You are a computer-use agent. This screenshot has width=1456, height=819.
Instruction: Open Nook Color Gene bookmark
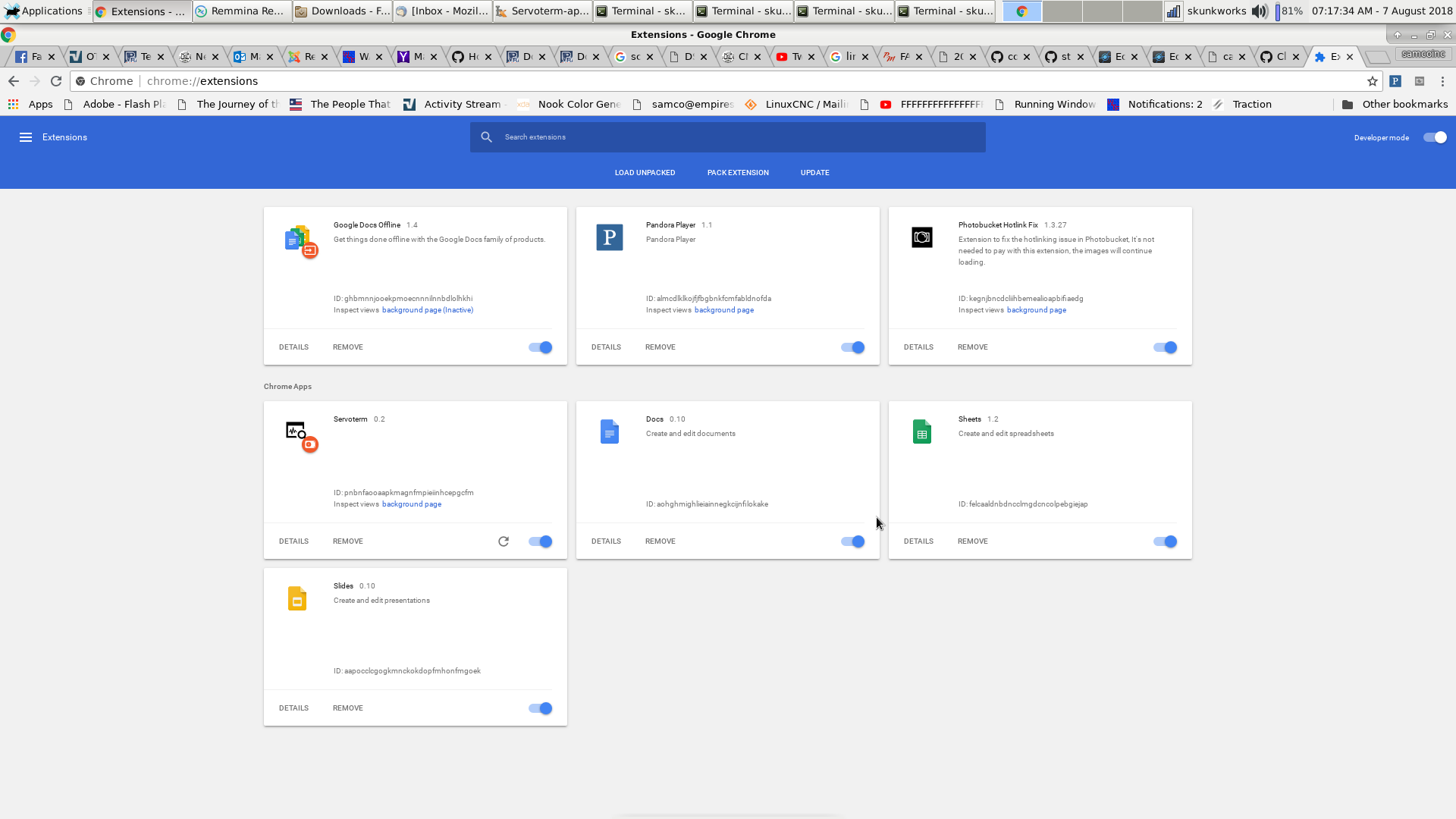pyautogui.click(x=570, y=105)
